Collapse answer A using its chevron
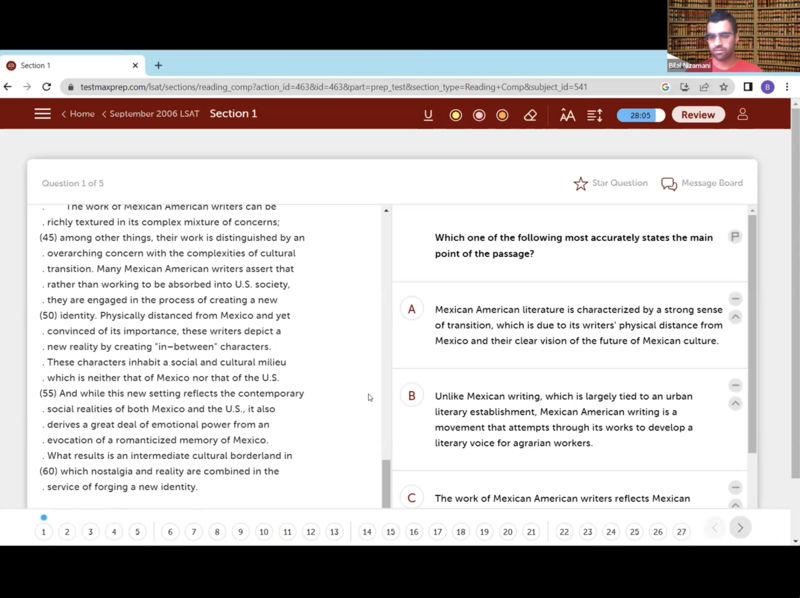 [735, 317]
